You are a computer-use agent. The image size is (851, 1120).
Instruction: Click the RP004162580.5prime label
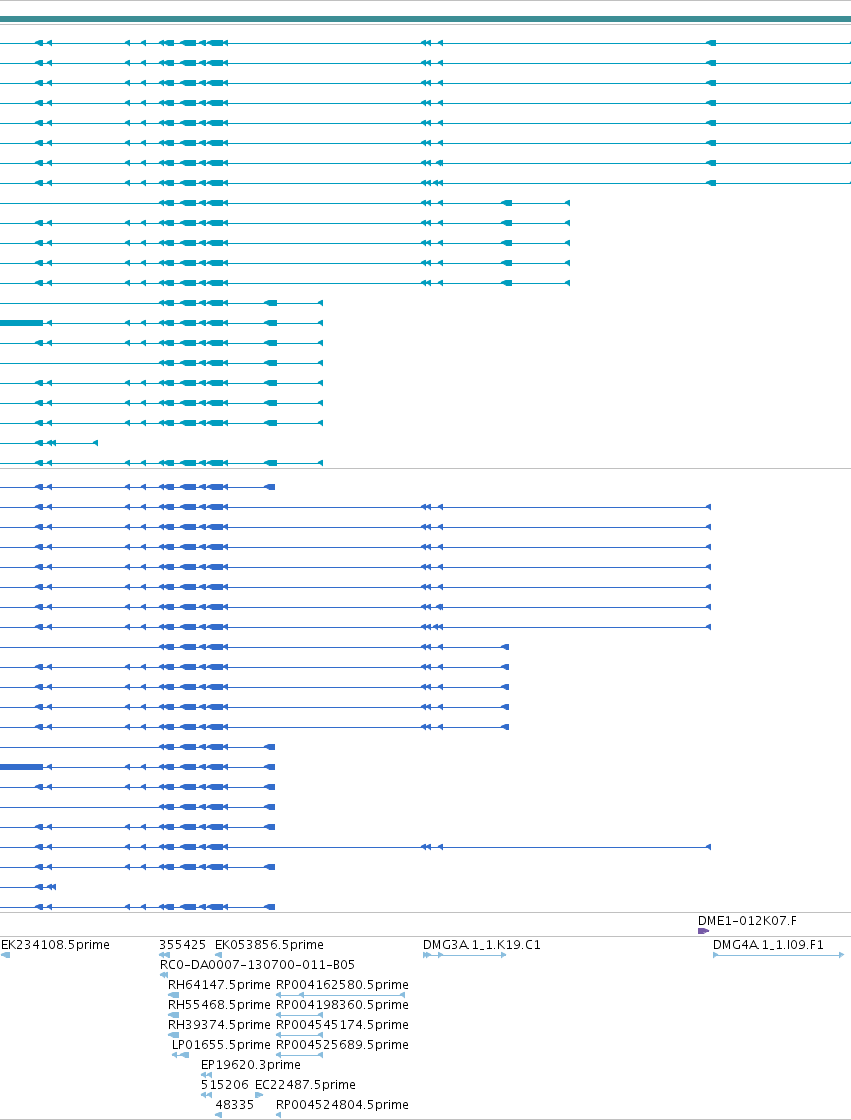[342, 985]
